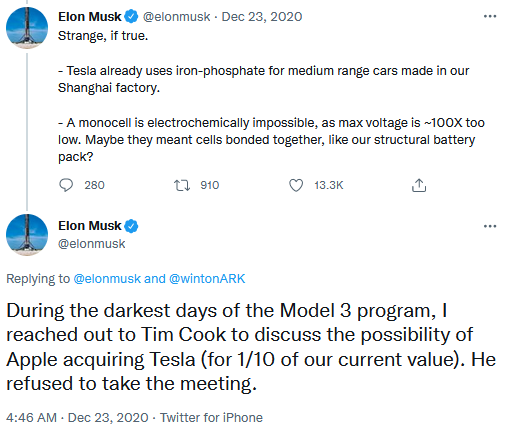Click the reply speech bubble icon
508x435 pixels.
point(66,185)
